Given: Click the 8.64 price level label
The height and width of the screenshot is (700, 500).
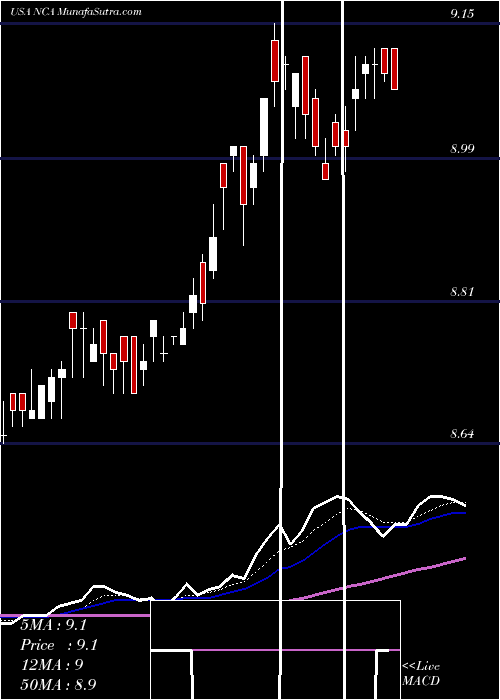Looking at the screenshot, I should [x=462, y=433].
